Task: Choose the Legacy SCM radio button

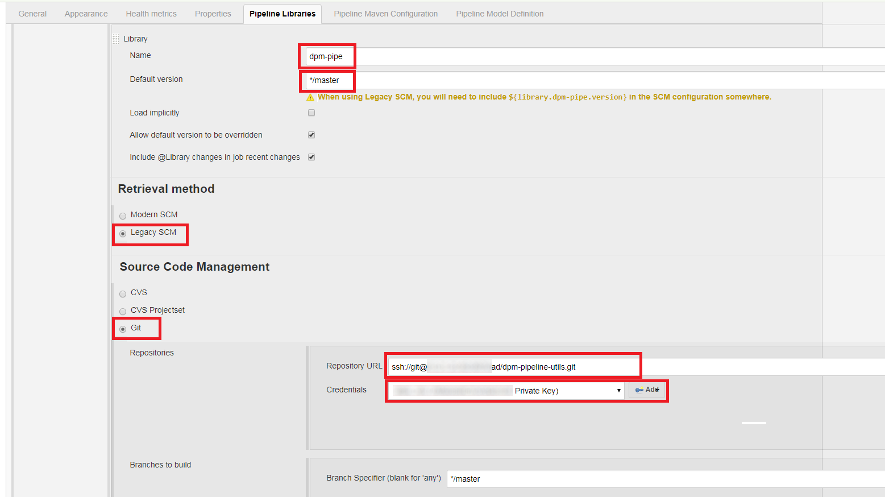Action: (123, 233)
